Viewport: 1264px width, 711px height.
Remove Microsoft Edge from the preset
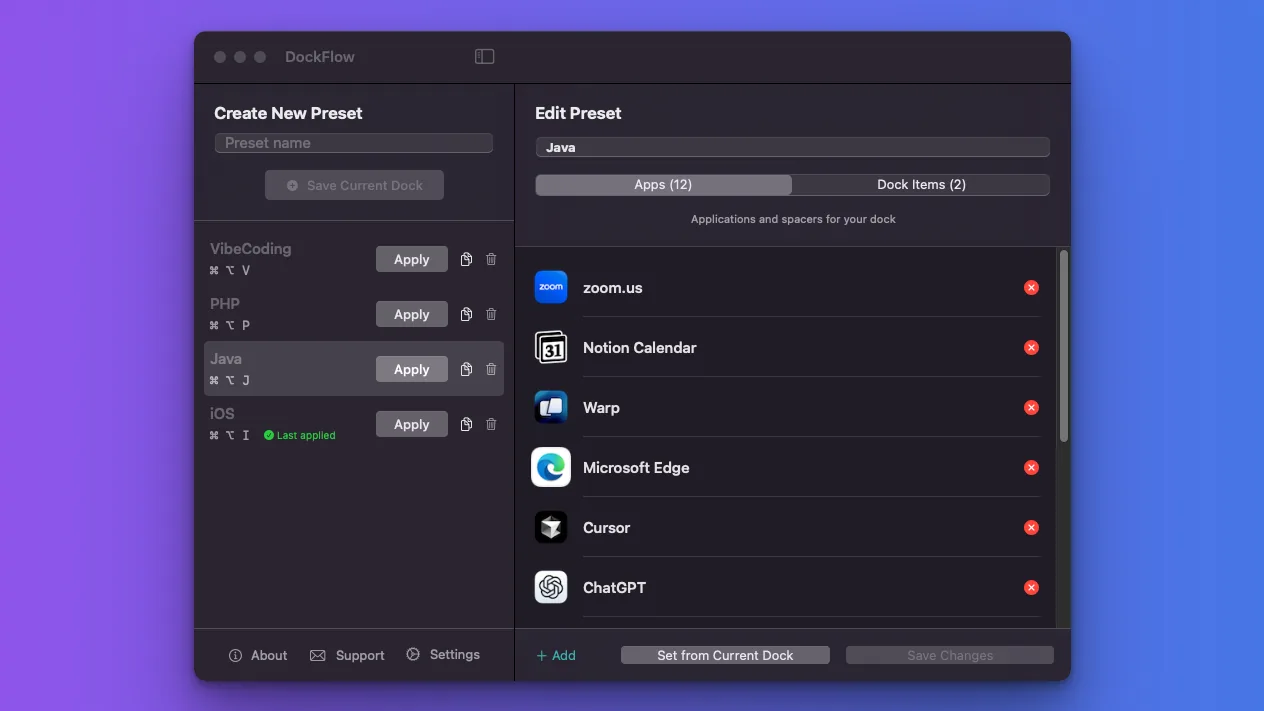tap(1031, 467)
